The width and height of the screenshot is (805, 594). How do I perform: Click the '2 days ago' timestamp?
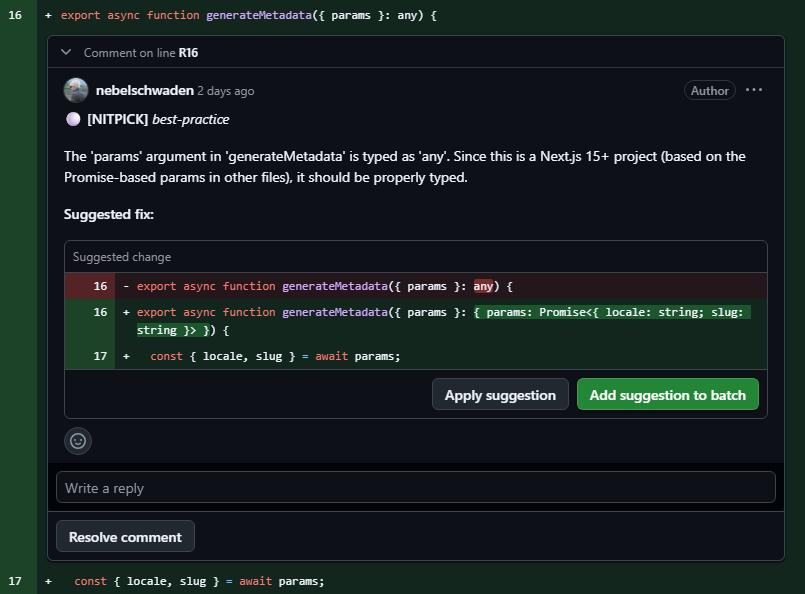click(225, 91)
